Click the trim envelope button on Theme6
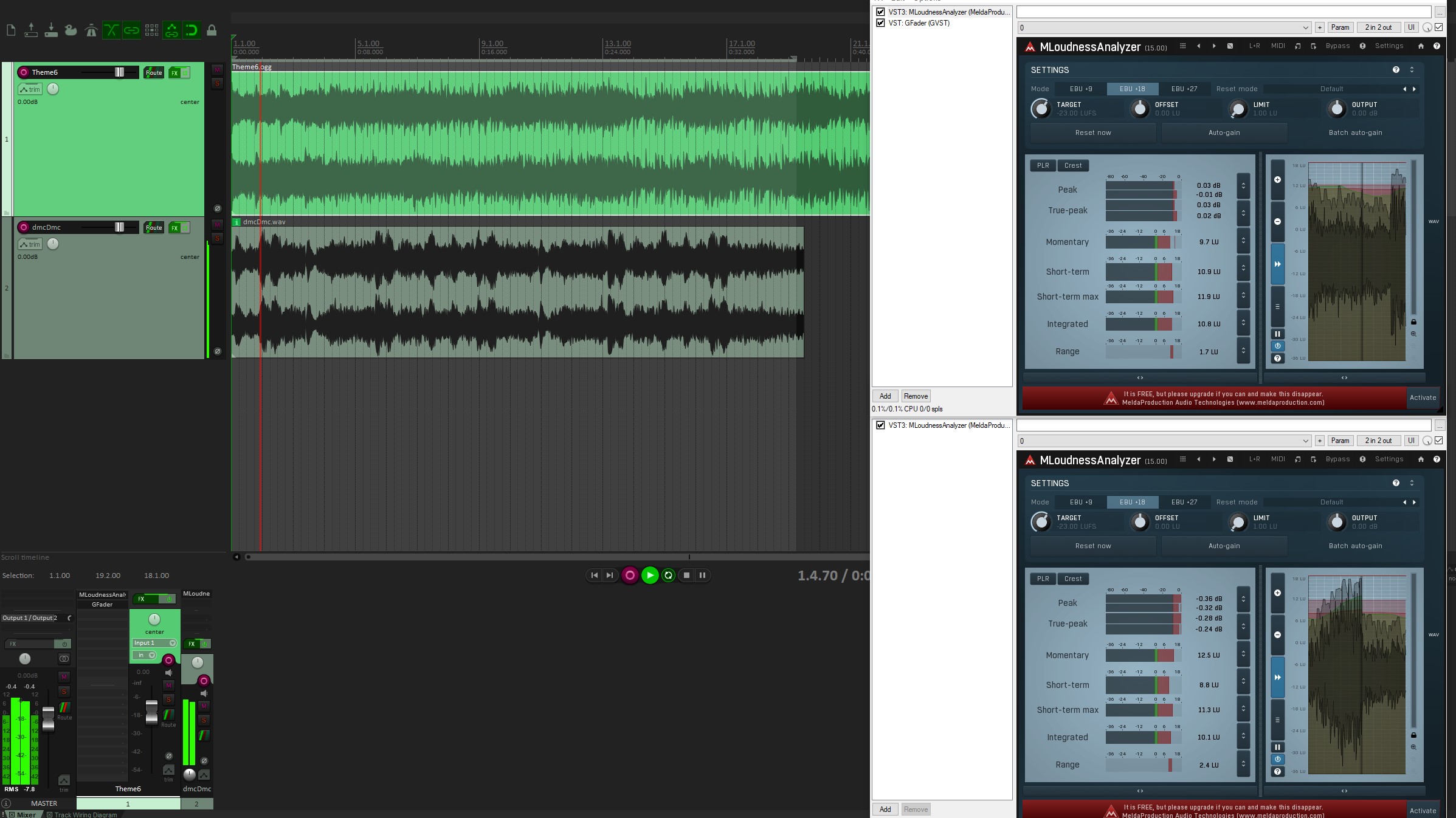The width and height of the screenshot is (1456, 818). 30,89
